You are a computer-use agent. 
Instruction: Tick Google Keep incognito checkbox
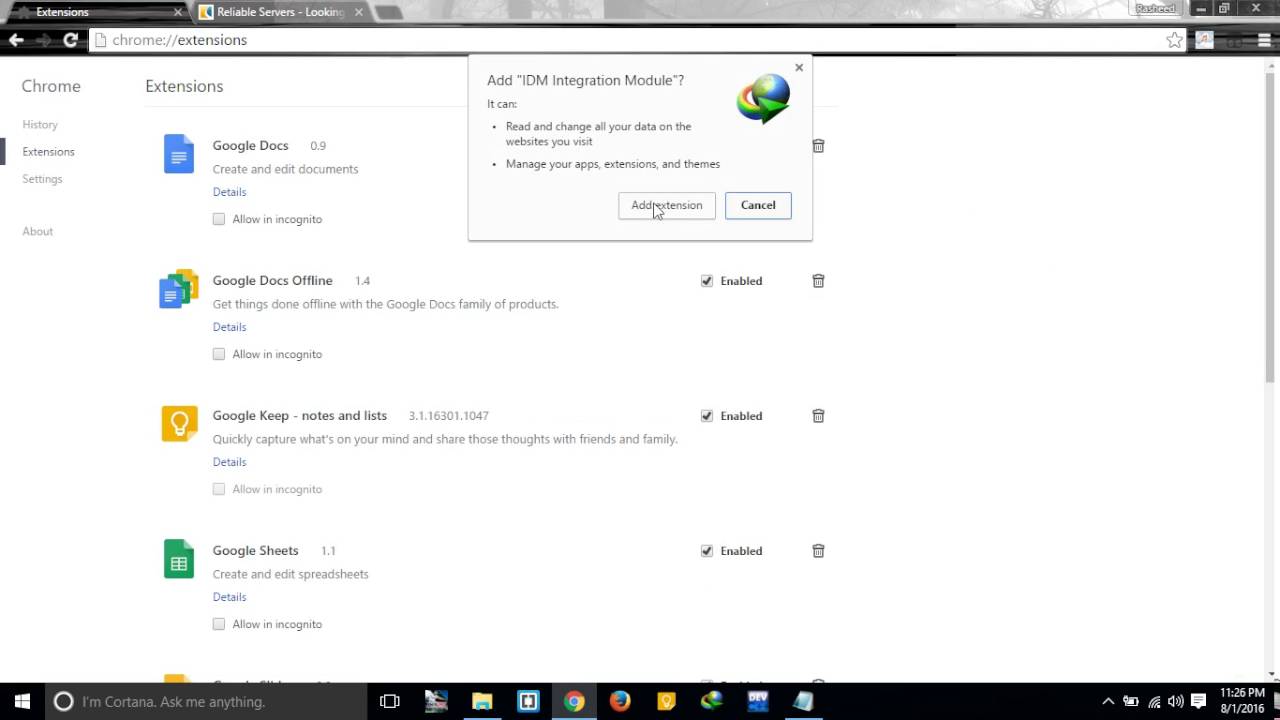(219, 489)
